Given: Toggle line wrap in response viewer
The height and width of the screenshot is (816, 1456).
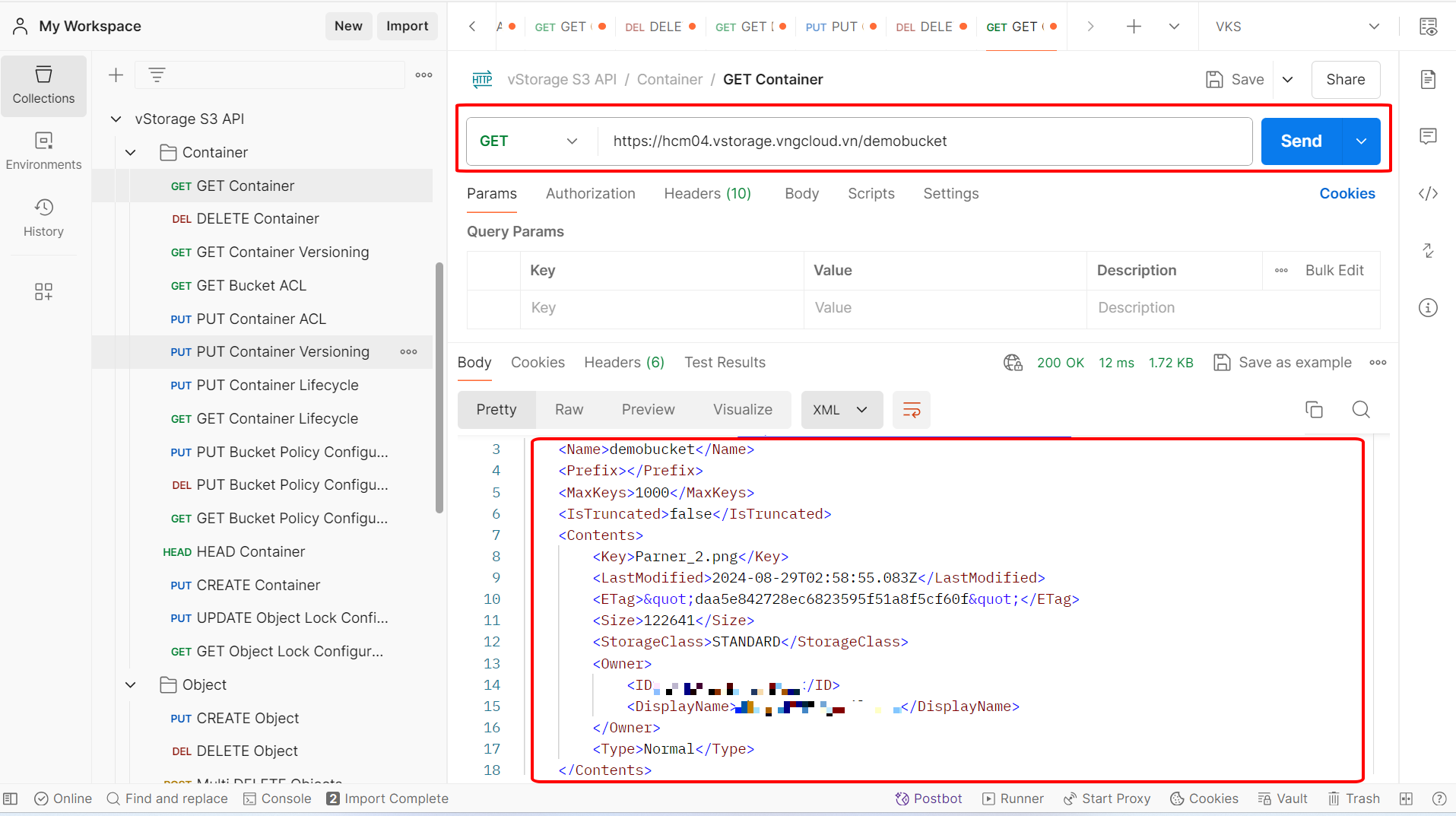Looking at the screenshot, I should 911,410.
